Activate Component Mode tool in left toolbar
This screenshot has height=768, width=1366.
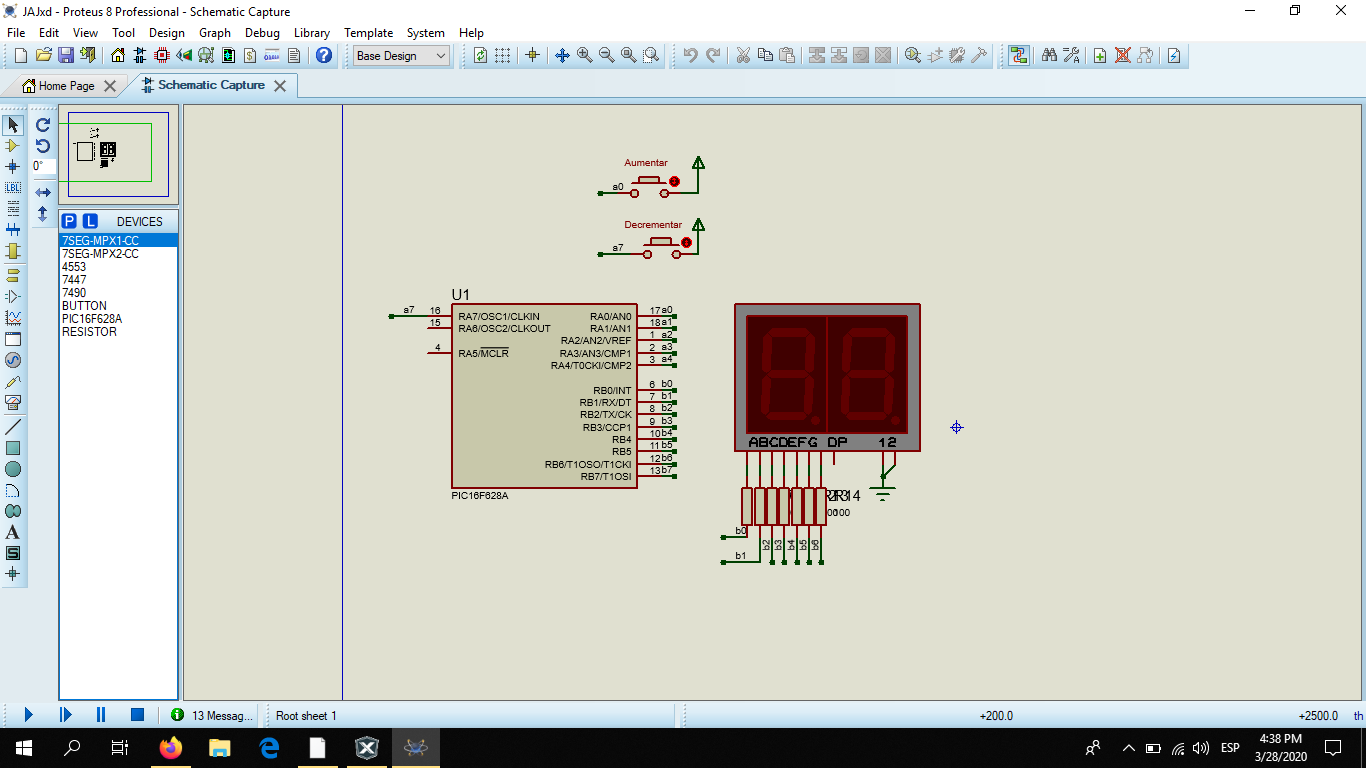13,146
